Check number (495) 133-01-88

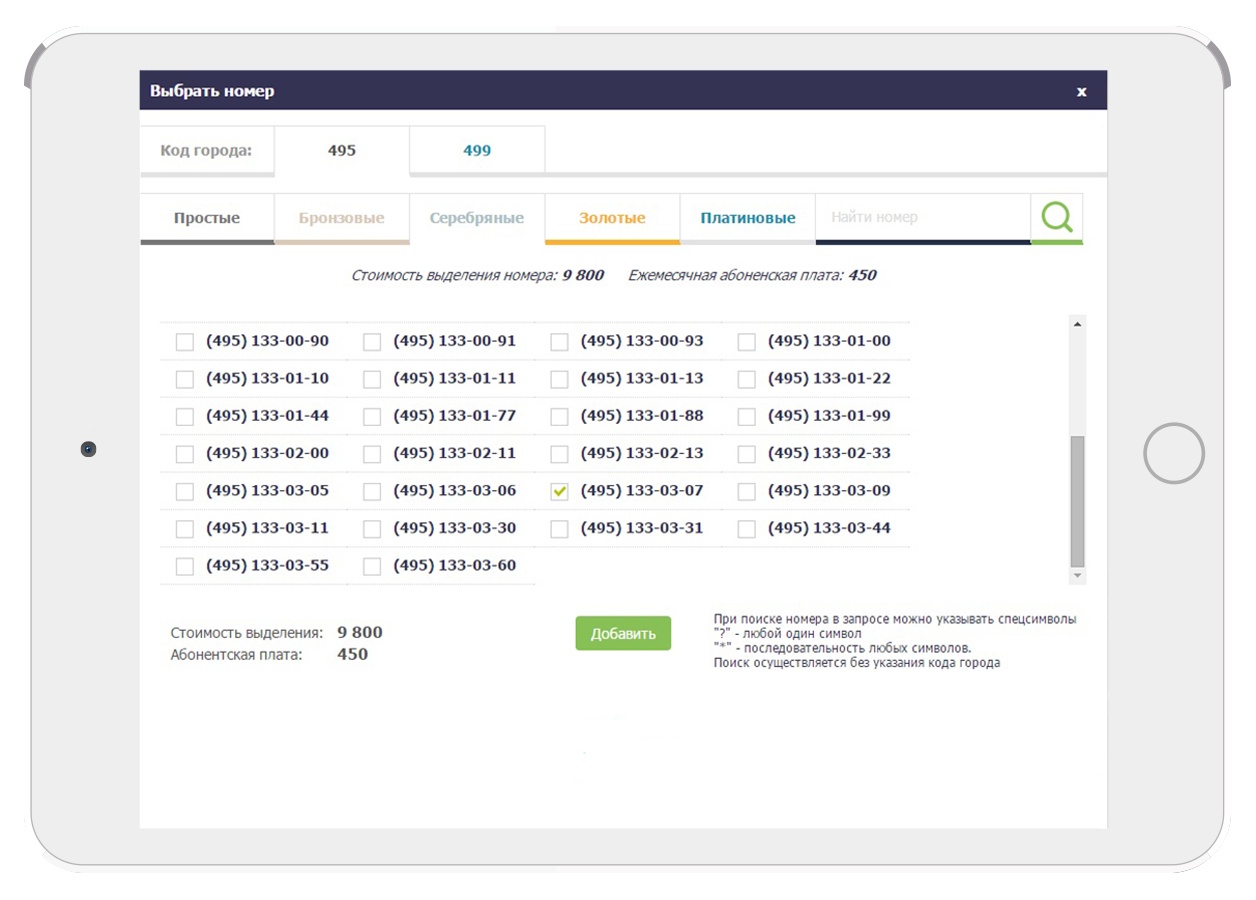(x=559, y=417)
